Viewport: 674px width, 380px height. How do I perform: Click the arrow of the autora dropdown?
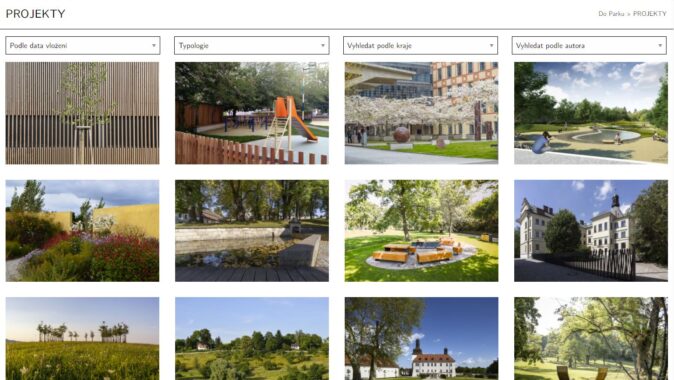660,46
